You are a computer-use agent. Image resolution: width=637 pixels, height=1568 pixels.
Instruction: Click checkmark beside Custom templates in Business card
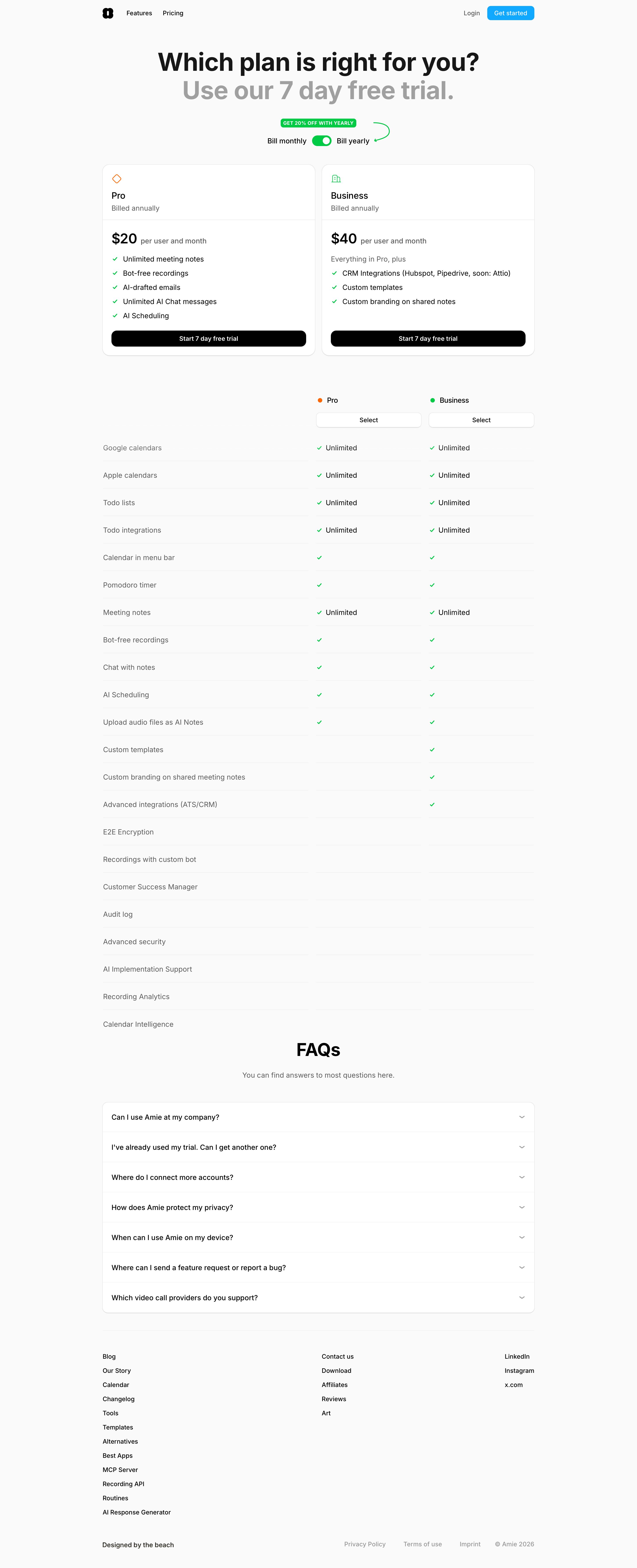[334, 287]
